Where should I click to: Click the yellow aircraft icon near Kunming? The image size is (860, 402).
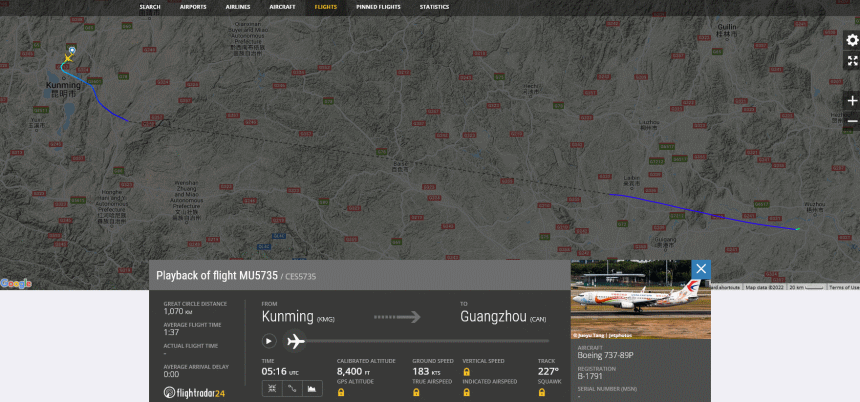(x=68, y=58)
